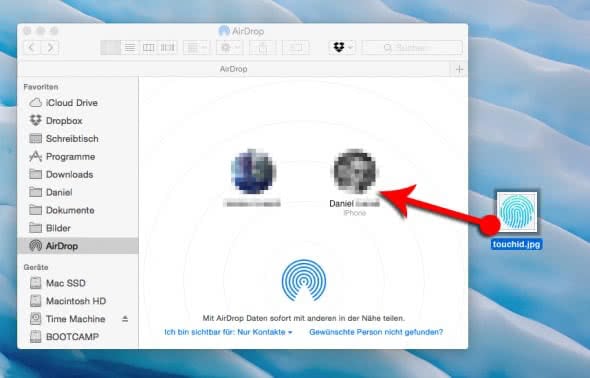Open the Dropbox toolbar dropdown

[x=342, y=48]
